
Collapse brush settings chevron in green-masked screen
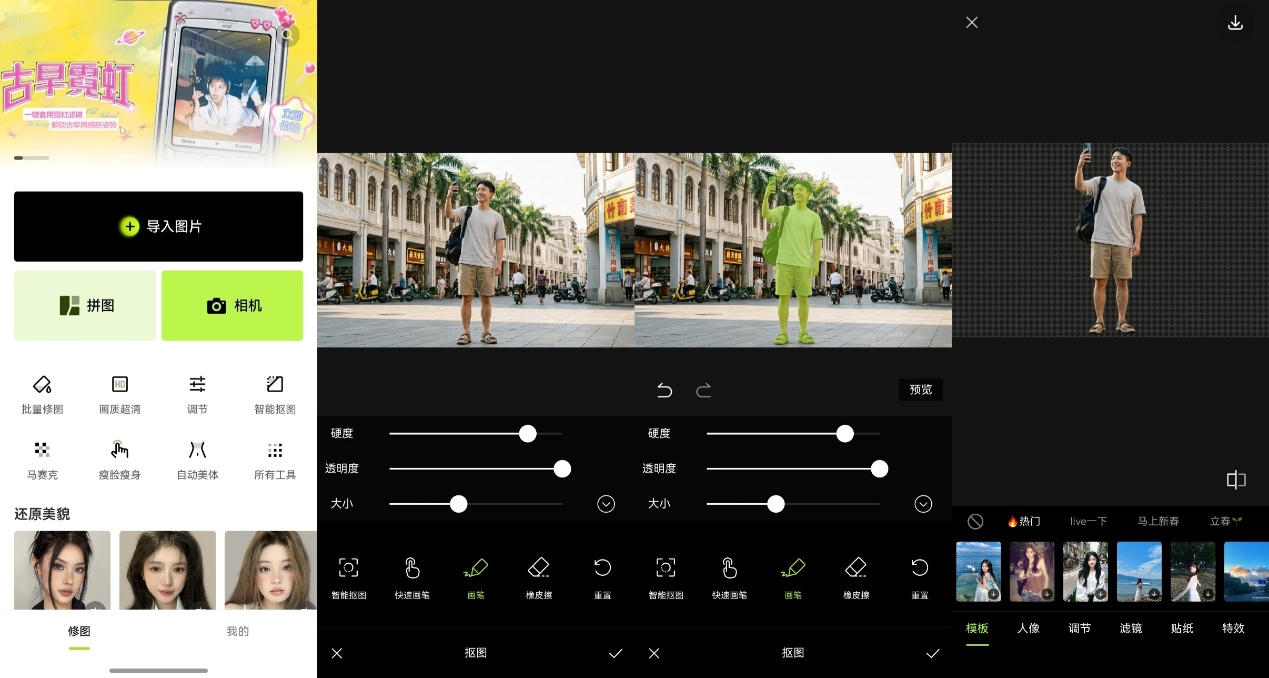923,504
